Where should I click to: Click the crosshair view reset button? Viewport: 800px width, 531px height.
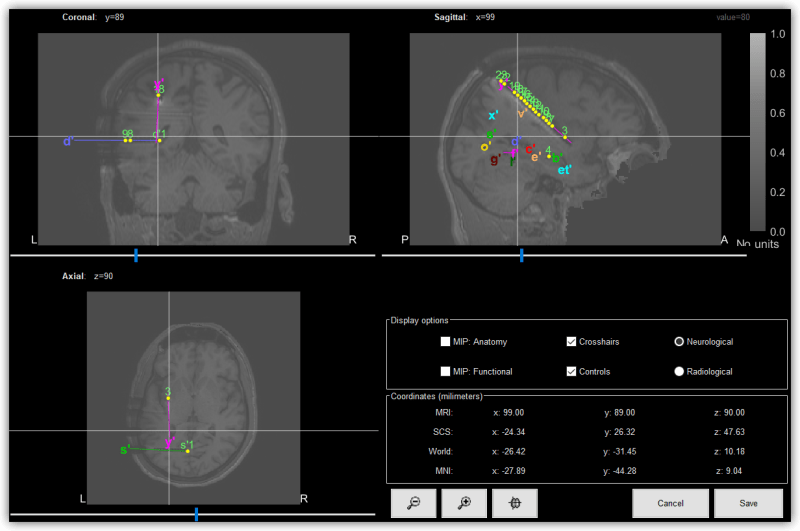(x=515, y=503)
